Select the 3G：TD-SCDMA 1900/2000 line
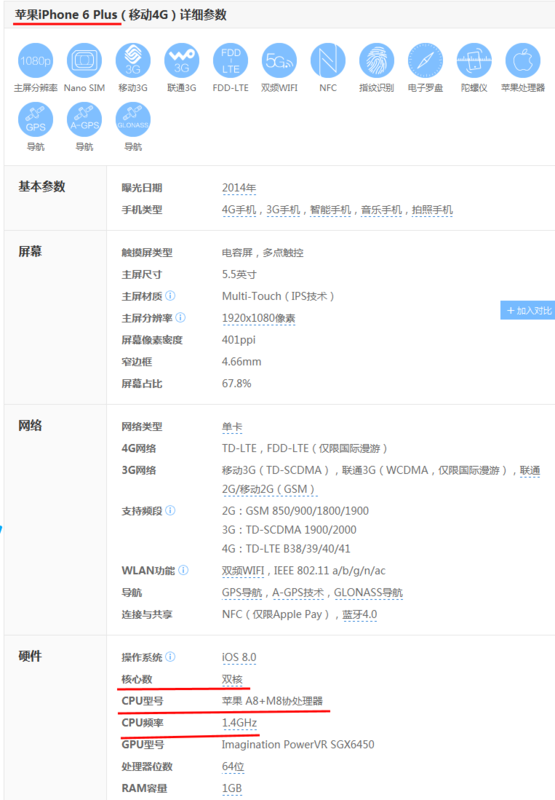Screen dimensions: 555x800 tap(289, 530)
